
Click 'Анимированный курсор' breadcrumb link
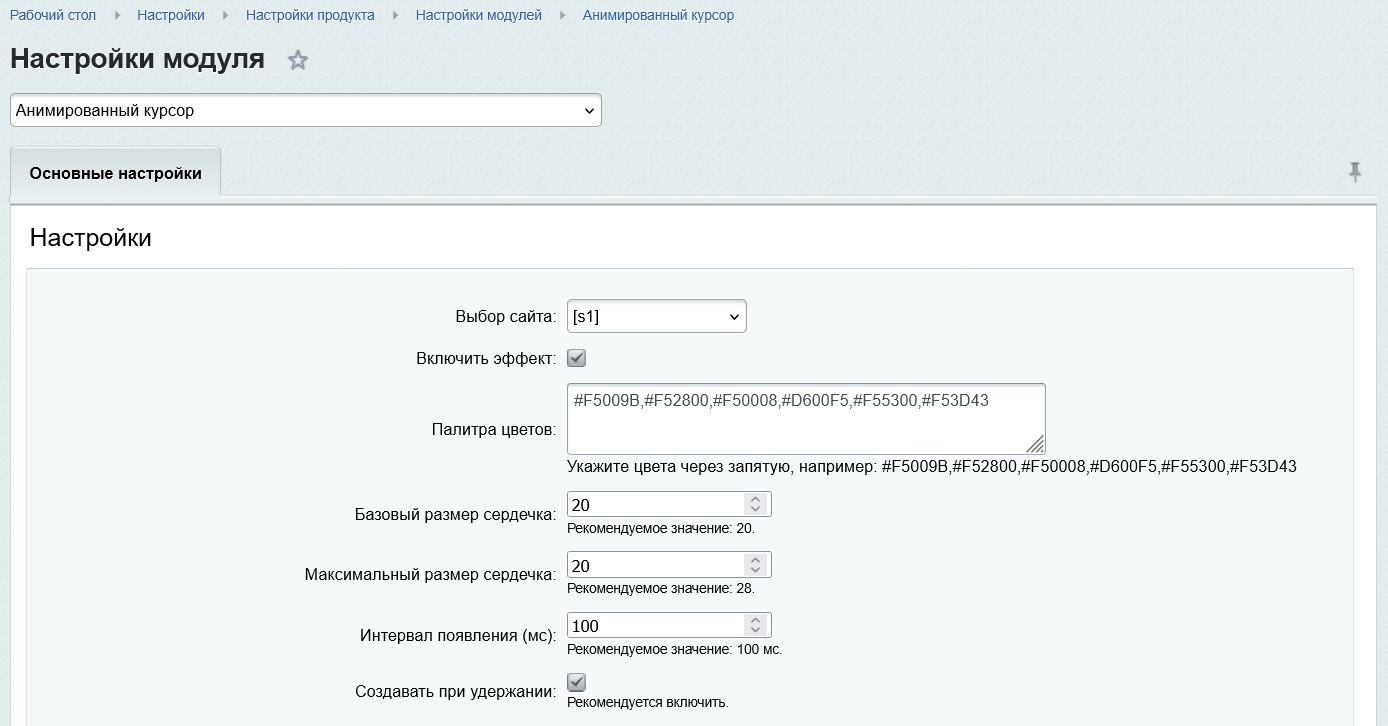pyautogui.click(x=658, y=15)
